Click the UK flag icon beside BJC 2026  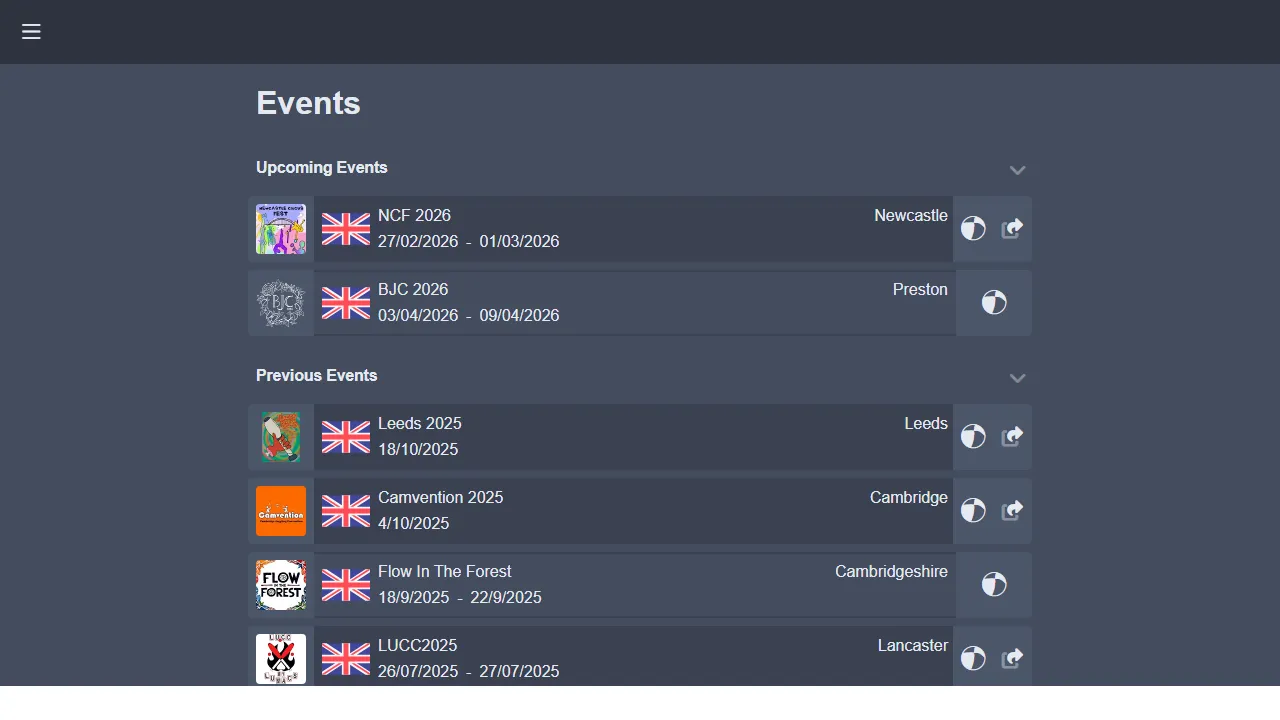pyautogui.click(x=345, y=302)
